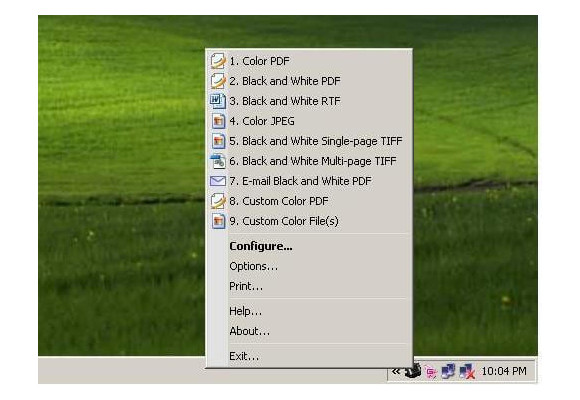Click the Custom Color PDF icon
The image size is (580, 400).
[218, 201]
